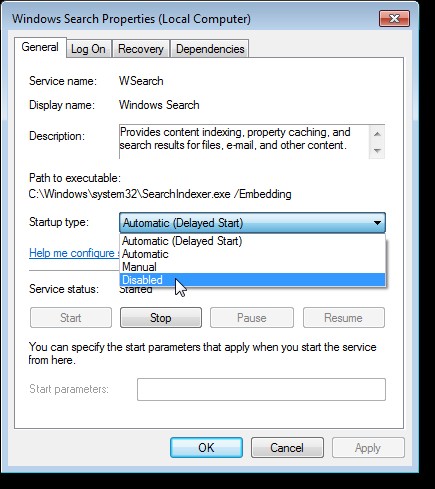Click the OK button
The width and height of the screenshot is (435, 489).
(x=206, y=448)
